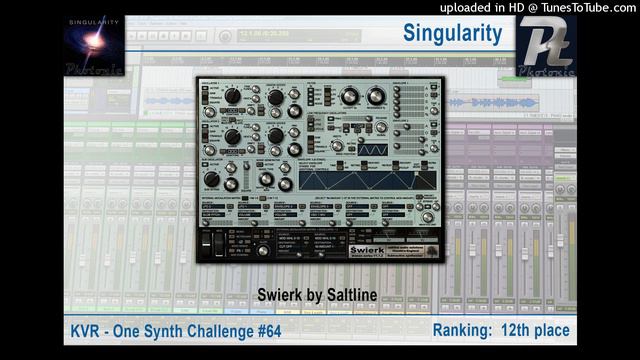Click the pitch bend wheel
The image size is (640, 360).
pos(206,243)
